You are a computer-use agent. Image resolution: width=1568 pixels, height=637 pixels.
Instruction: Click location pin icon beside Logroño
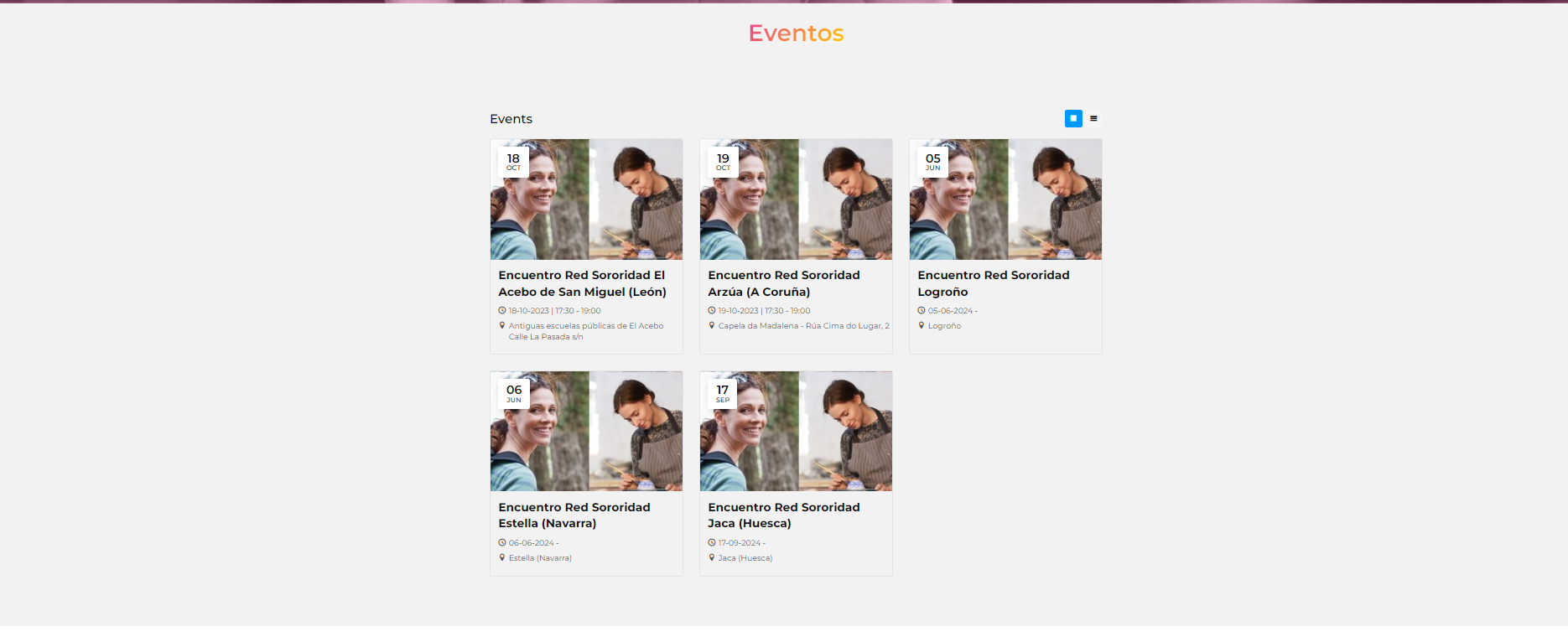tap(922, 325)
